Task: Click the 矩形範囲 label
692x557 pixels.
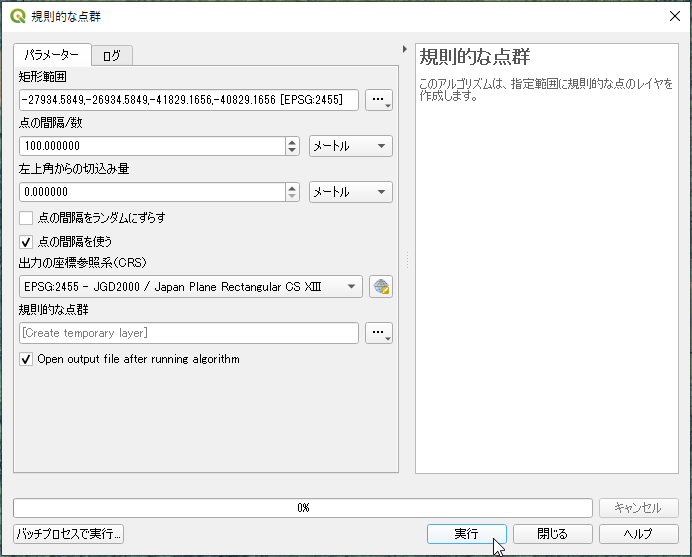Action: 43,77
